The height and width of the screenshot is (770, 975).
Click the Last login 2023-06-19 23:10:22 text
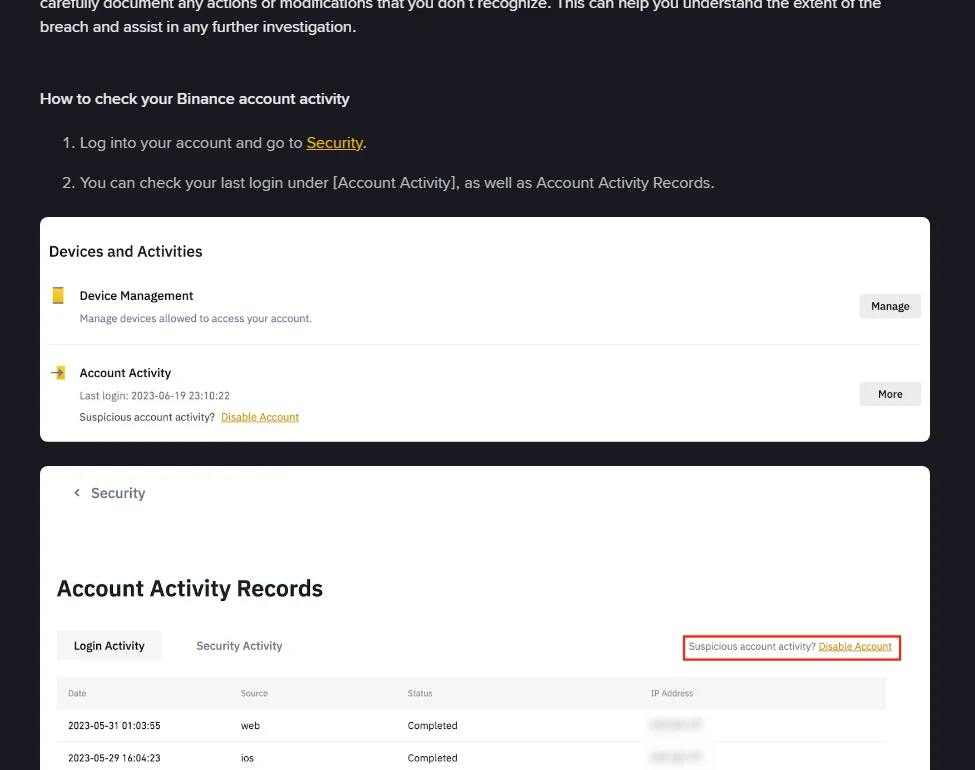[x=154, y=396]
